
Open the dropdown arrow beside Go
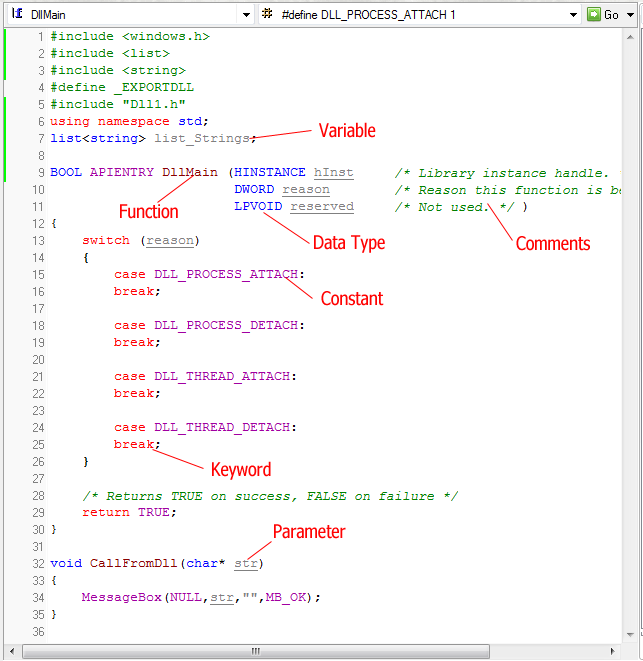pyautogui.click(x=631, y=15)
